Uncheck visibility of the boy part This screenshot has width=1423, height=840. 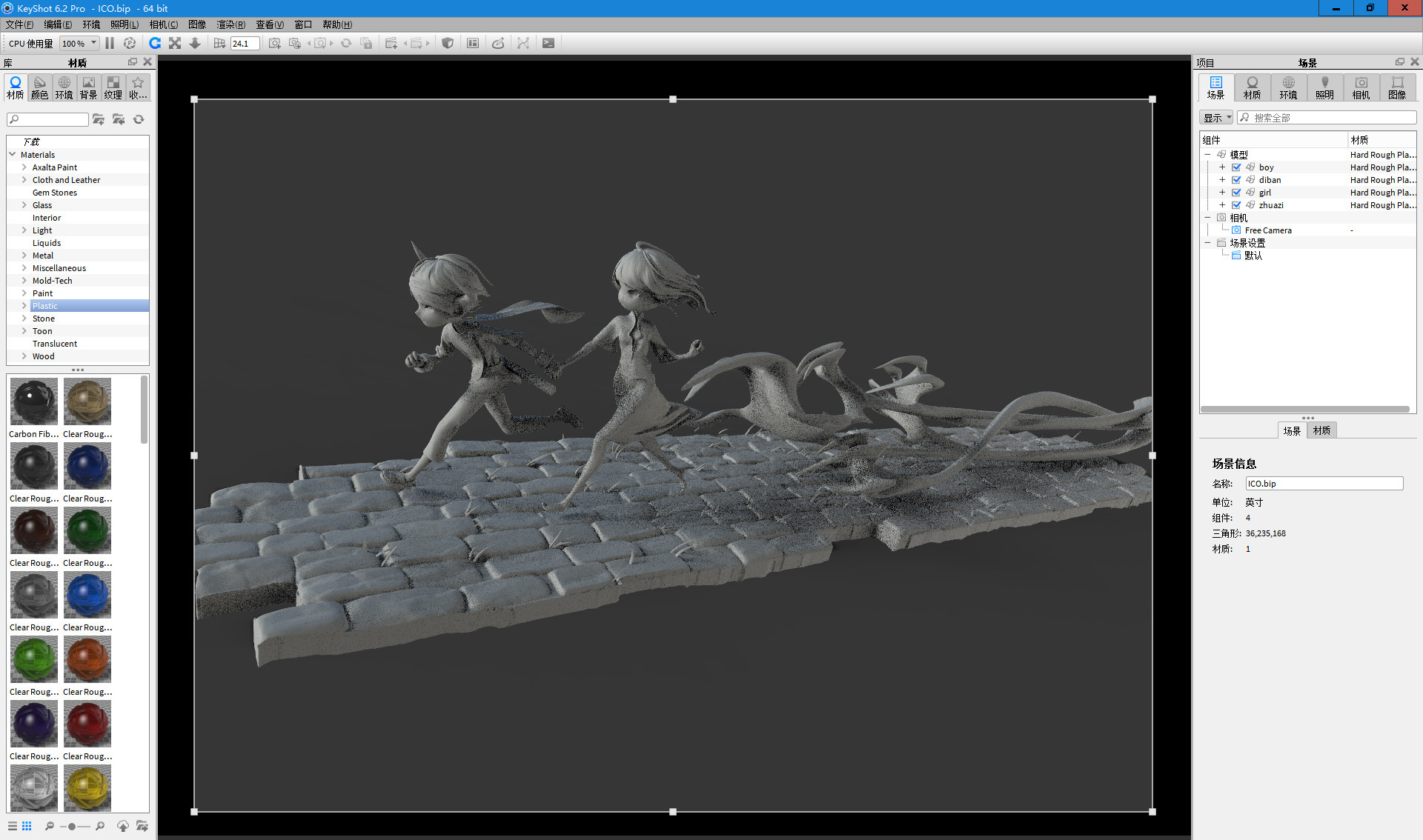1236,167
